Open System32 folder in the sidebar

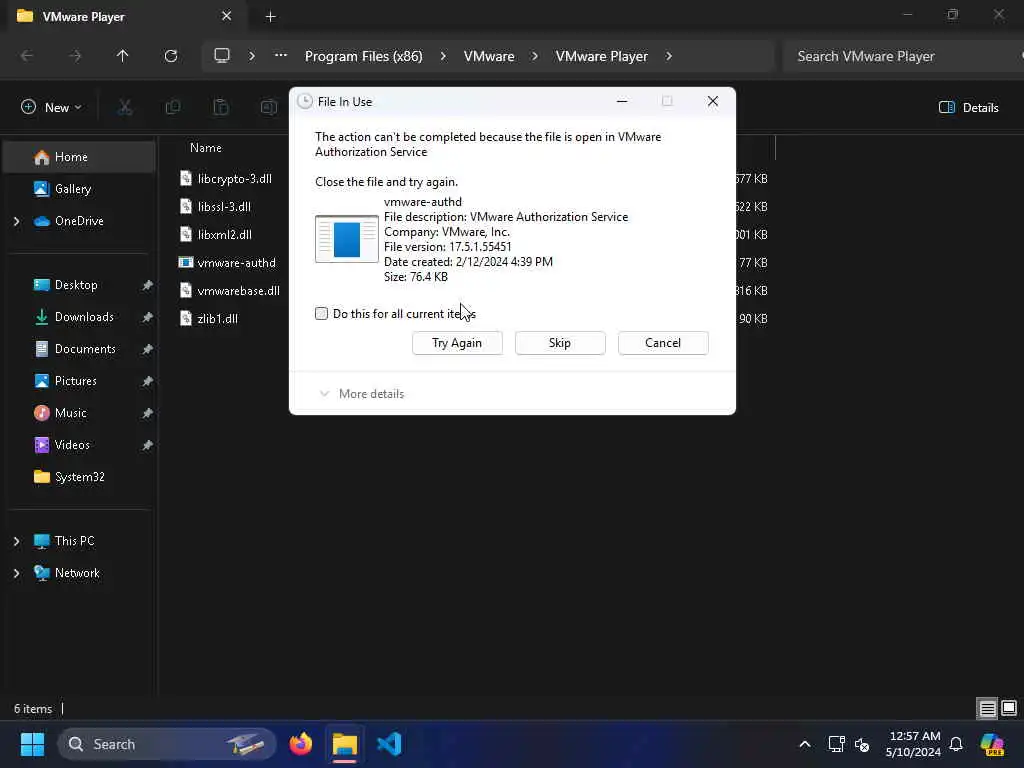(80, 477)
